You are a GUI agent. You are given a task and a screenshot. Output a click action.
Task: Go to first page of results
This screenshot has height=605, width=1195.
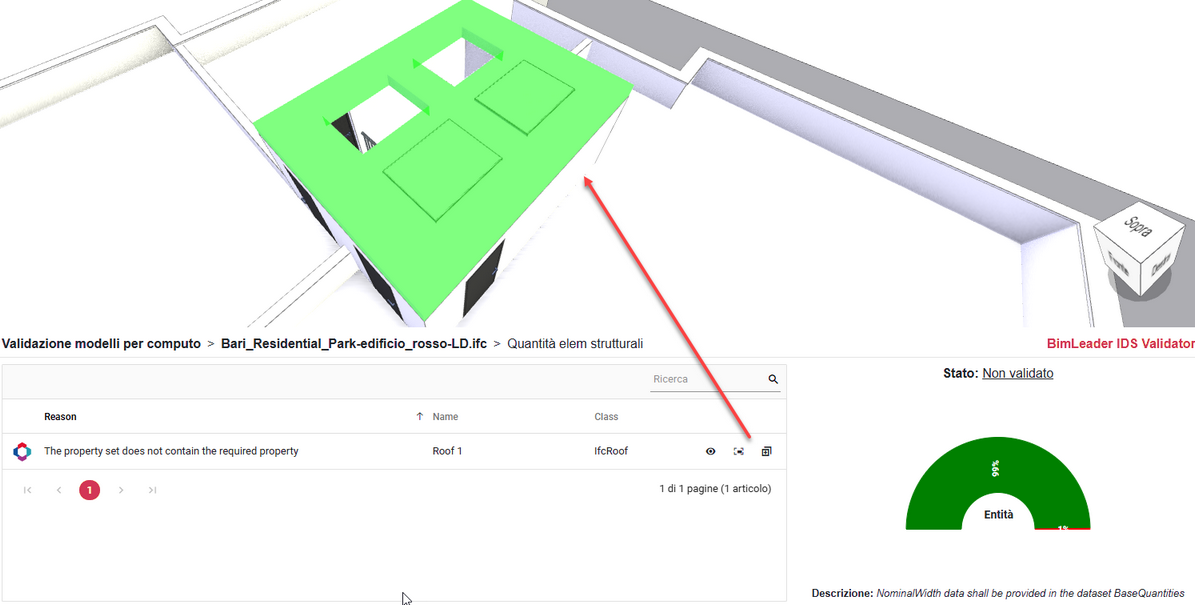(28, 490)
